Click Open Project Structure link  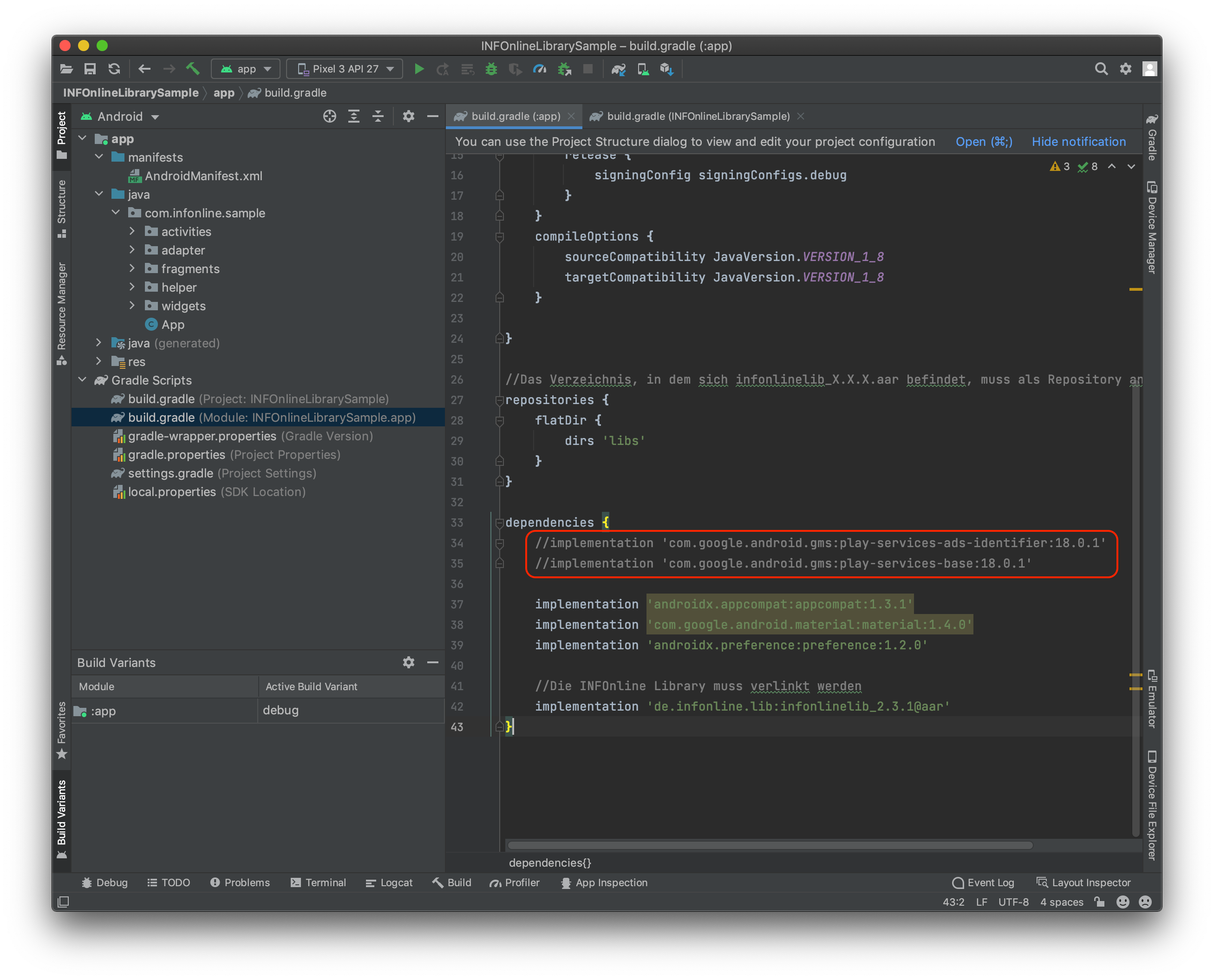pos(983,142)
